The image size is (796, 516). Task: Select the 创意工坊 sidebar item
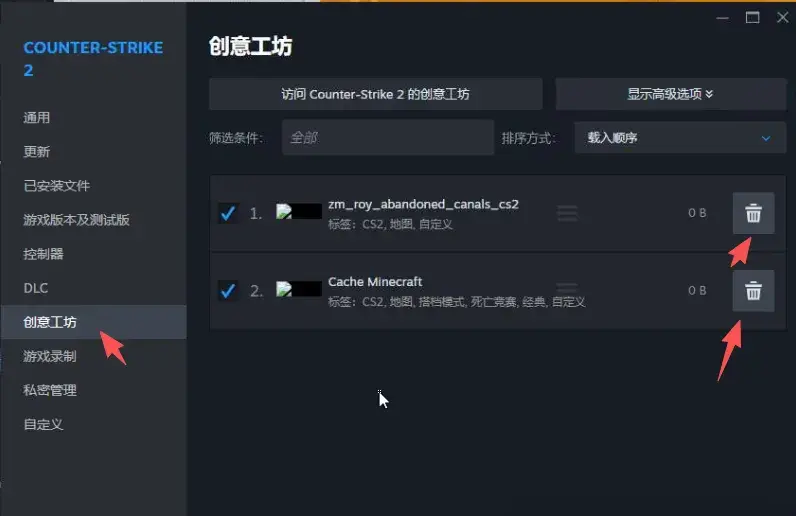[x=93, y=322]
